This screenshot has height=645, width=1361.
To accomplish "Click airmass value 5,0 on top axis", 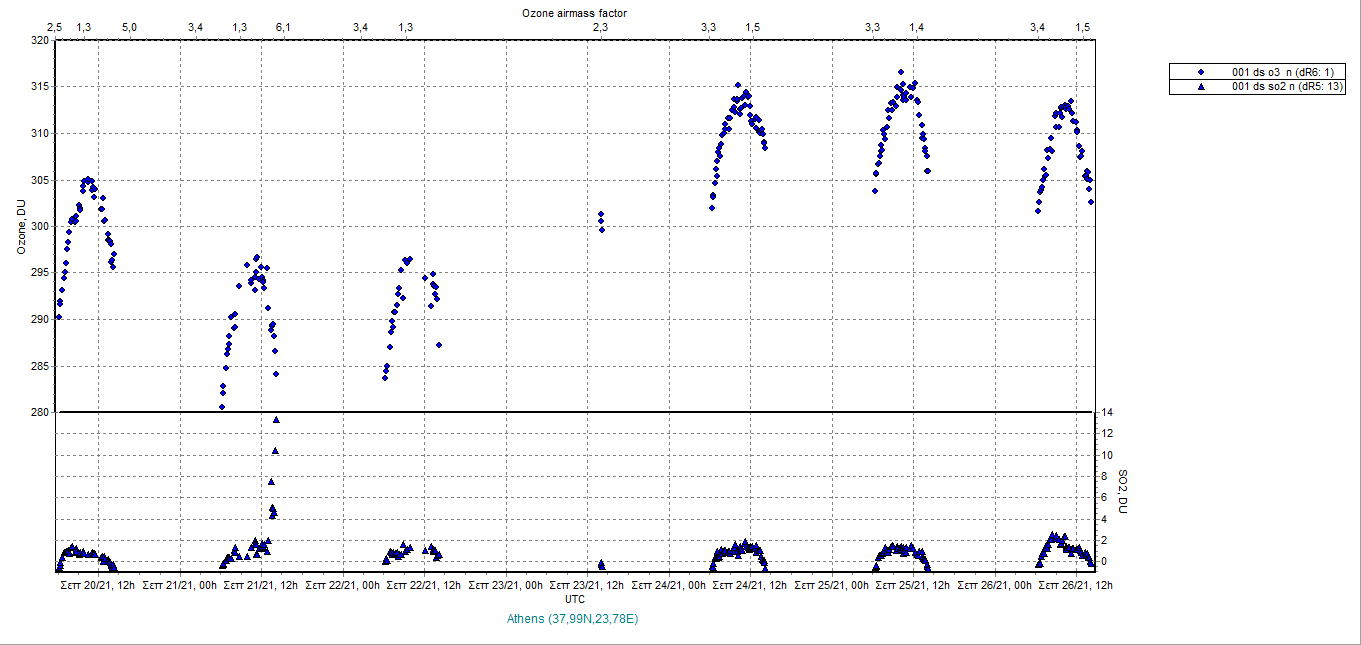I will [129, 27].
